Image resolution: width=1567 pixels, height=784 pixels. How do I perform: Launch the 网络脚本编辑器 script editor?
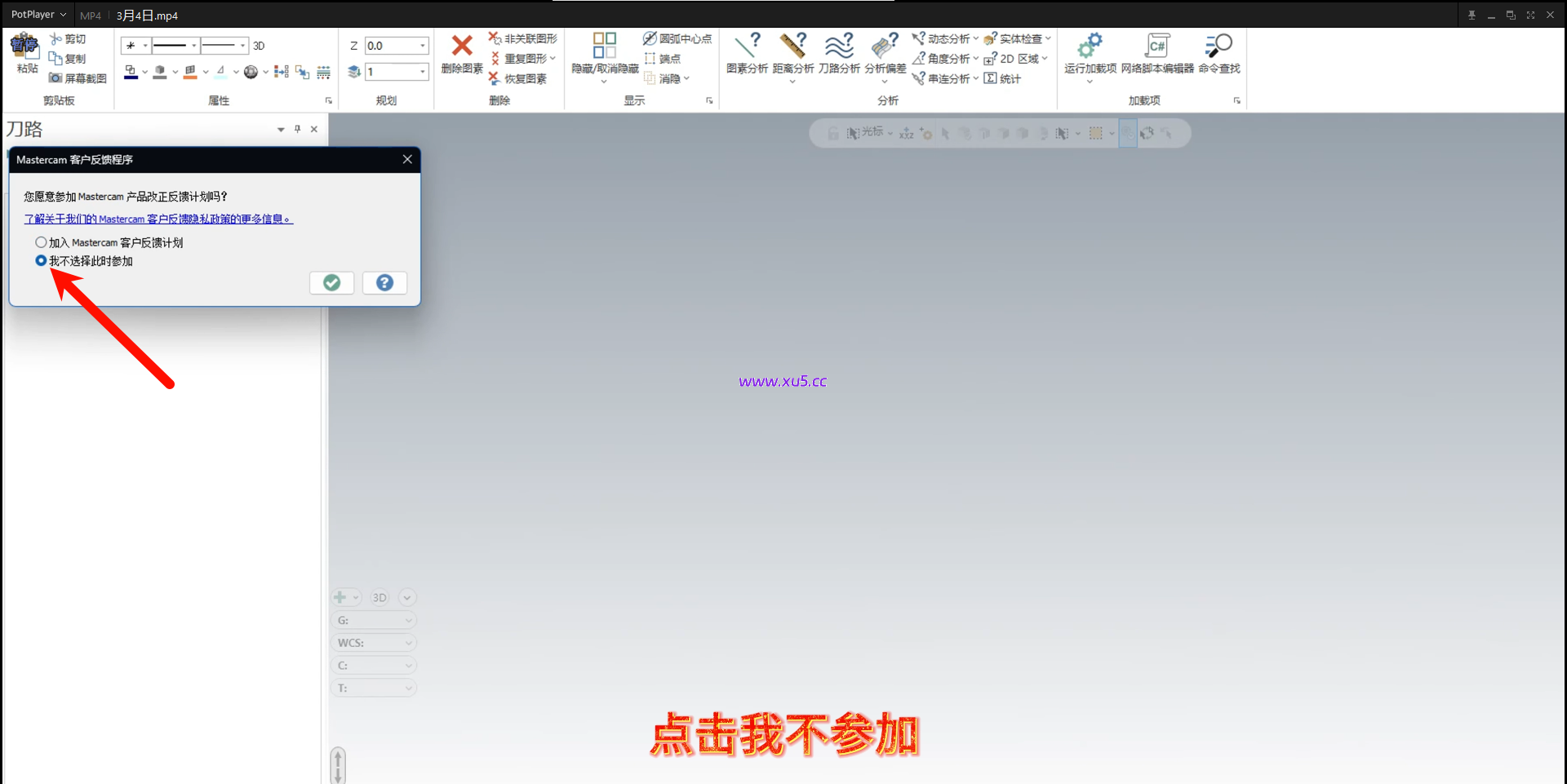[x=1156, y=55]
